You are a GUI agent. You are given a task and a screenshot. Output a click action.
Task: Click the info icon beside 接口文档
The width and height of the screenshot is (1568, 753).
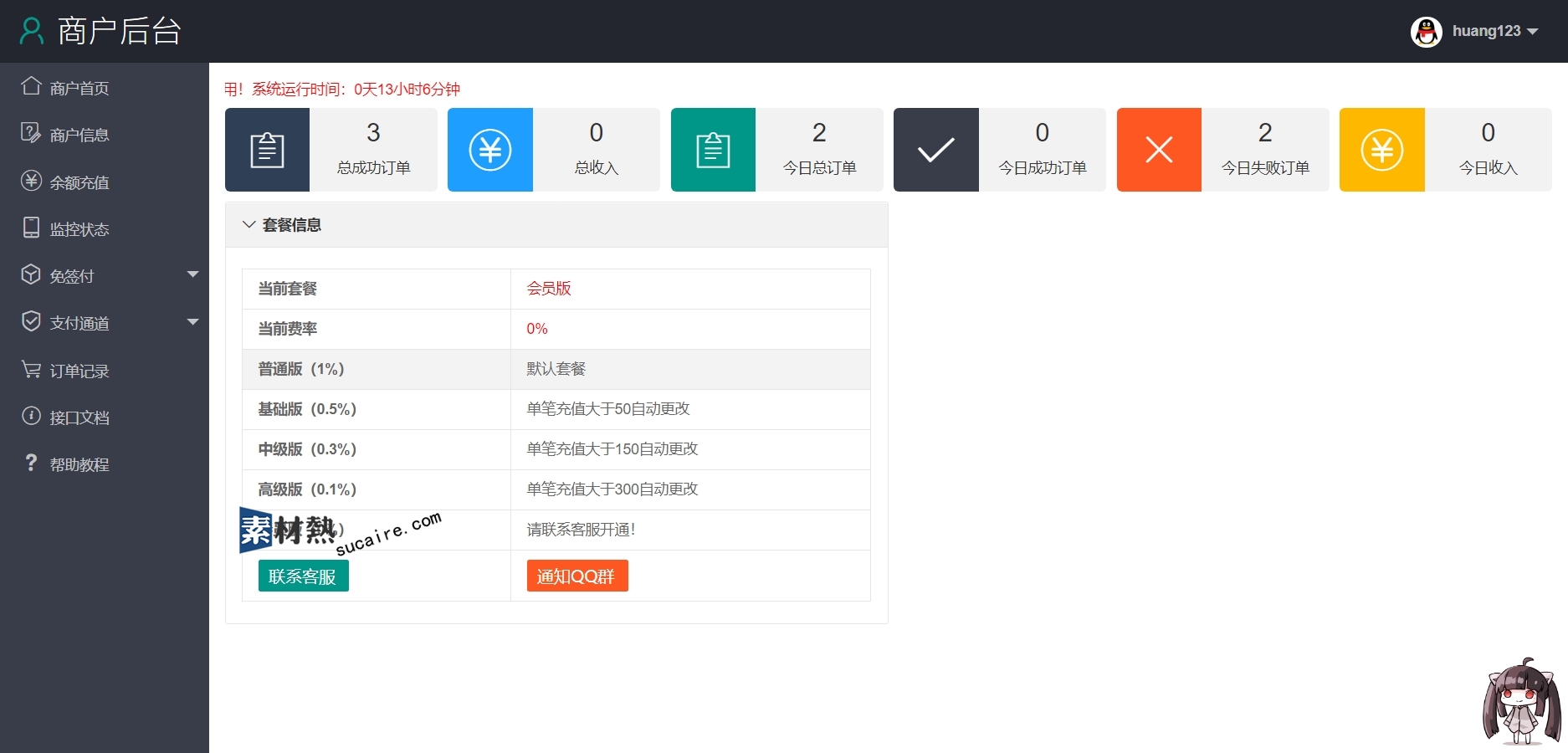point(31,416)
